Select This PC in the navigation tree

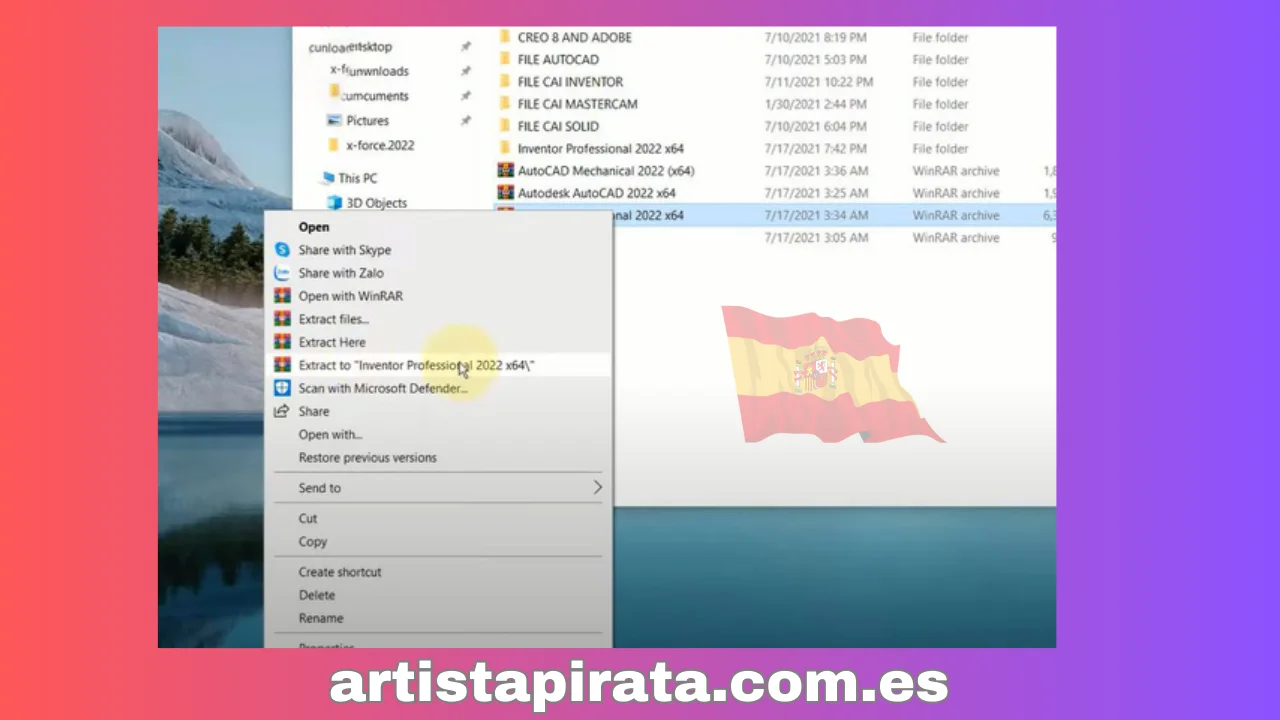click(x=357, y=178)
